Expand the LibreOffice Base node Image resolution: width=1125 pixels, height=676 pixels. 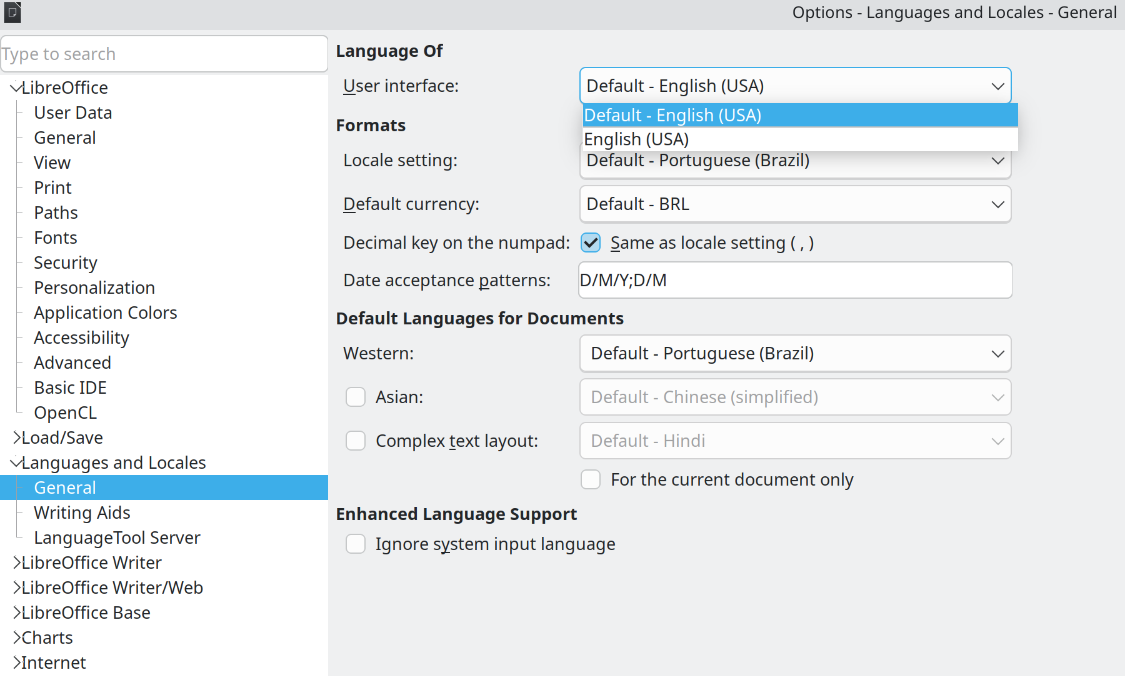[x=16, y=613]
